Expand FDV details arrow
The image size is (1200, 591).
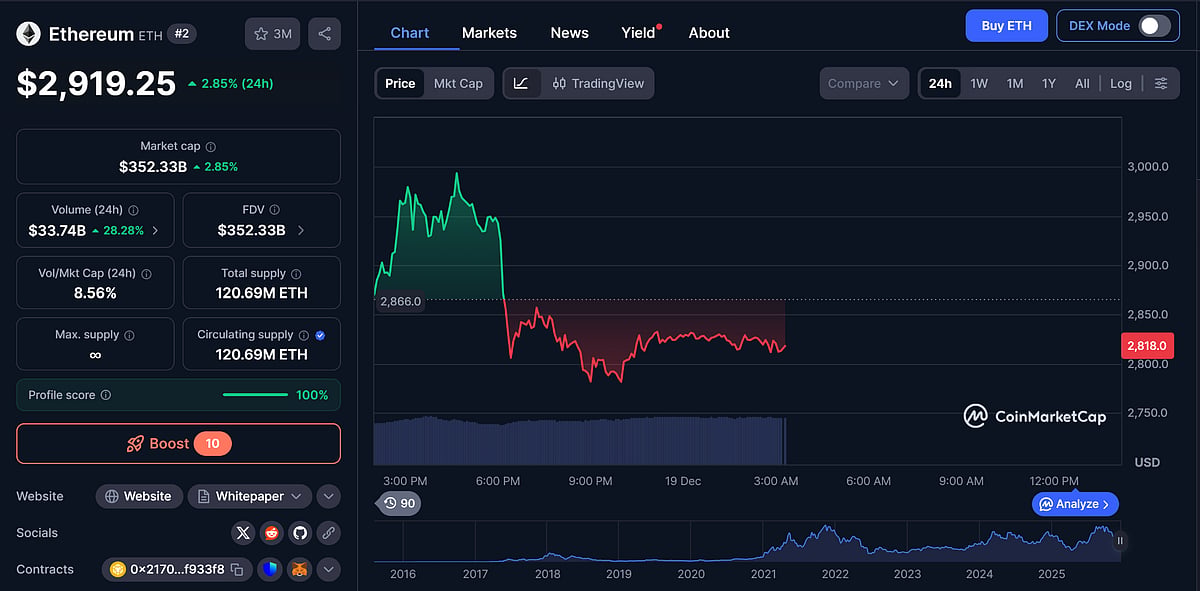(301, 230)
